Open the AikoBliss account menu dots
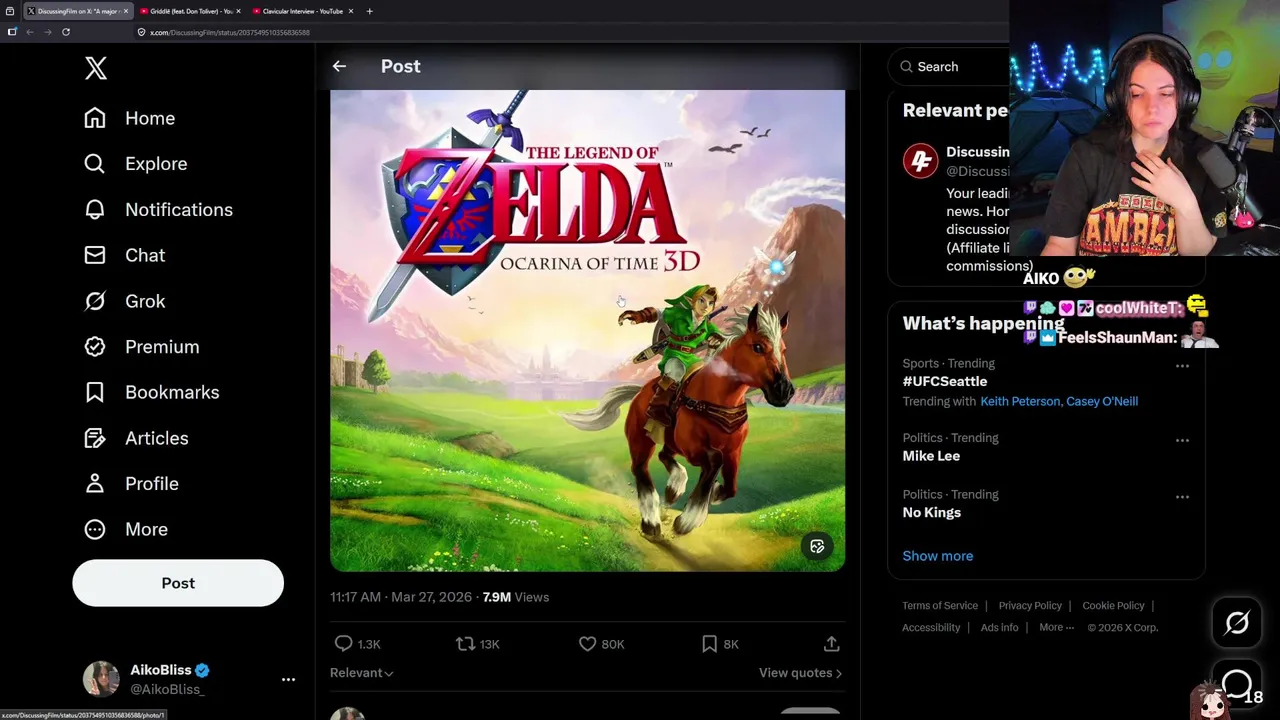Viewport: 1280px width, 720px height. coord(288,680)
